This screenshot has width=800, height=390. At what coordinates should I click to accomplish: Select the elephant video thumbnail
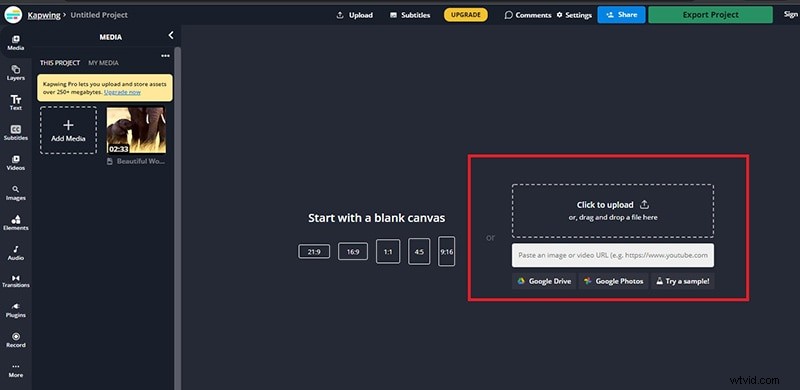click(x=136, y=130)
